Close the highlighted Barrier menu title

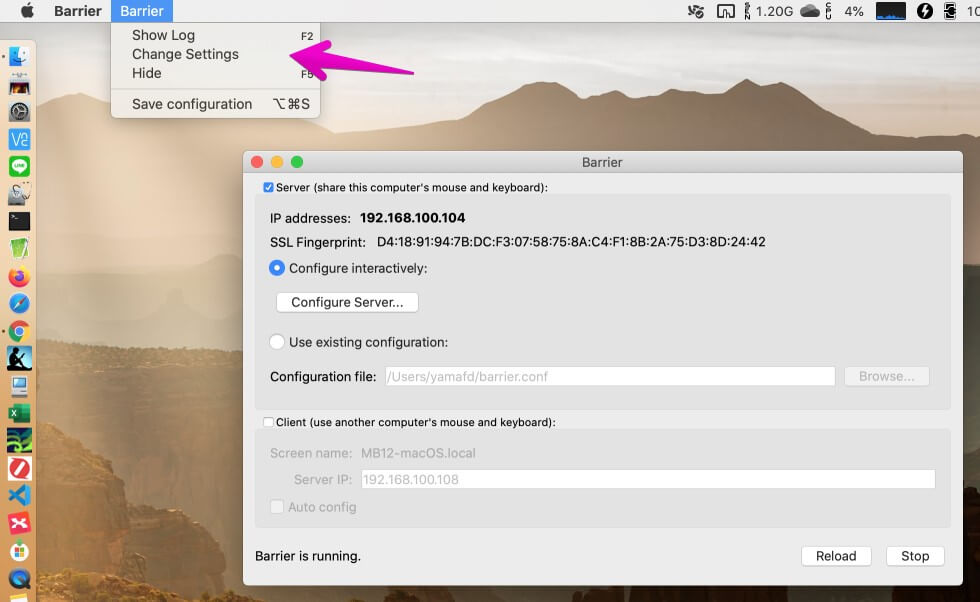pyautogui.click(x=142, y=11)
